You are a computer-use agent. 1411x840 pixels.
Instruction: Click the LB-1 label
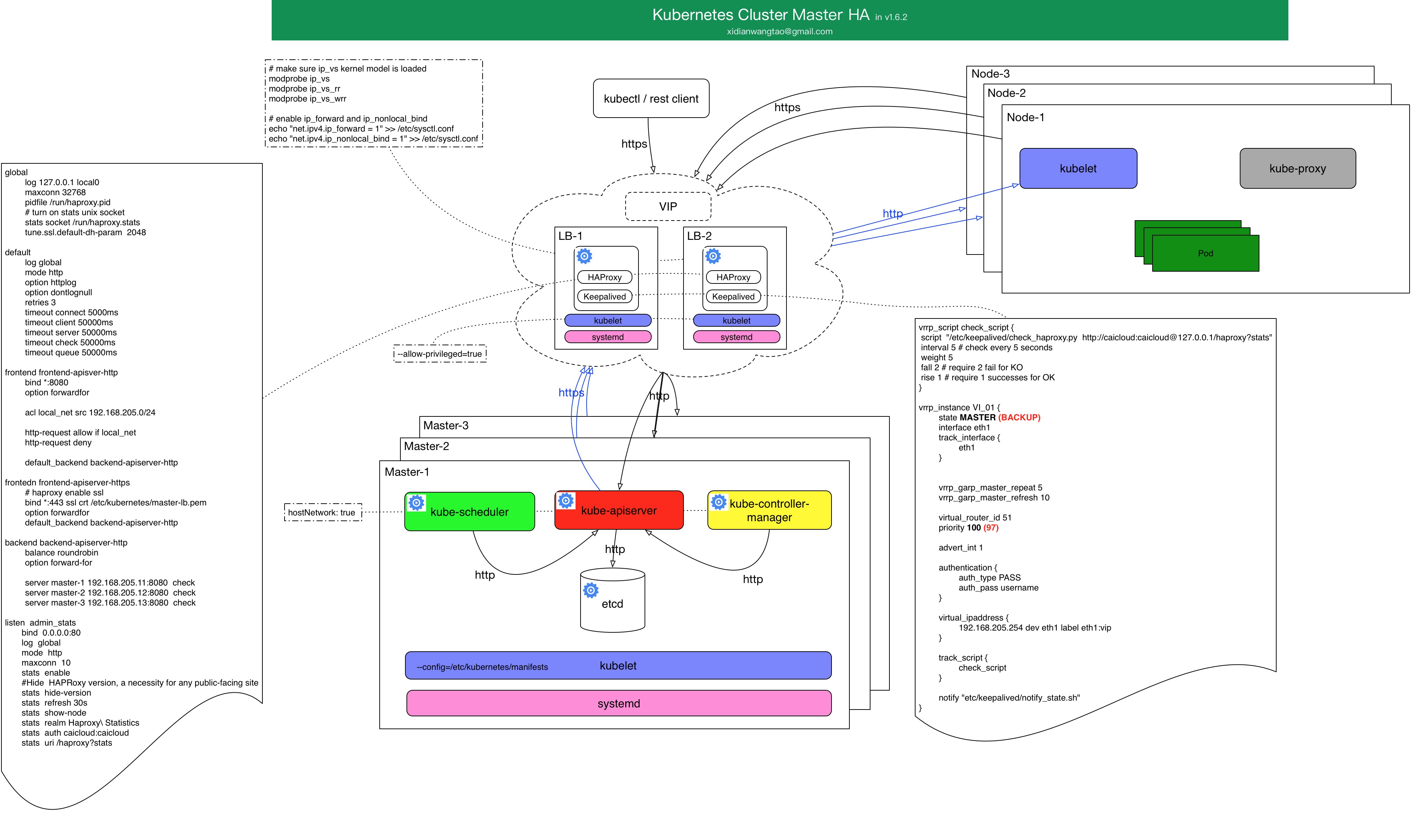coord(570,236)
